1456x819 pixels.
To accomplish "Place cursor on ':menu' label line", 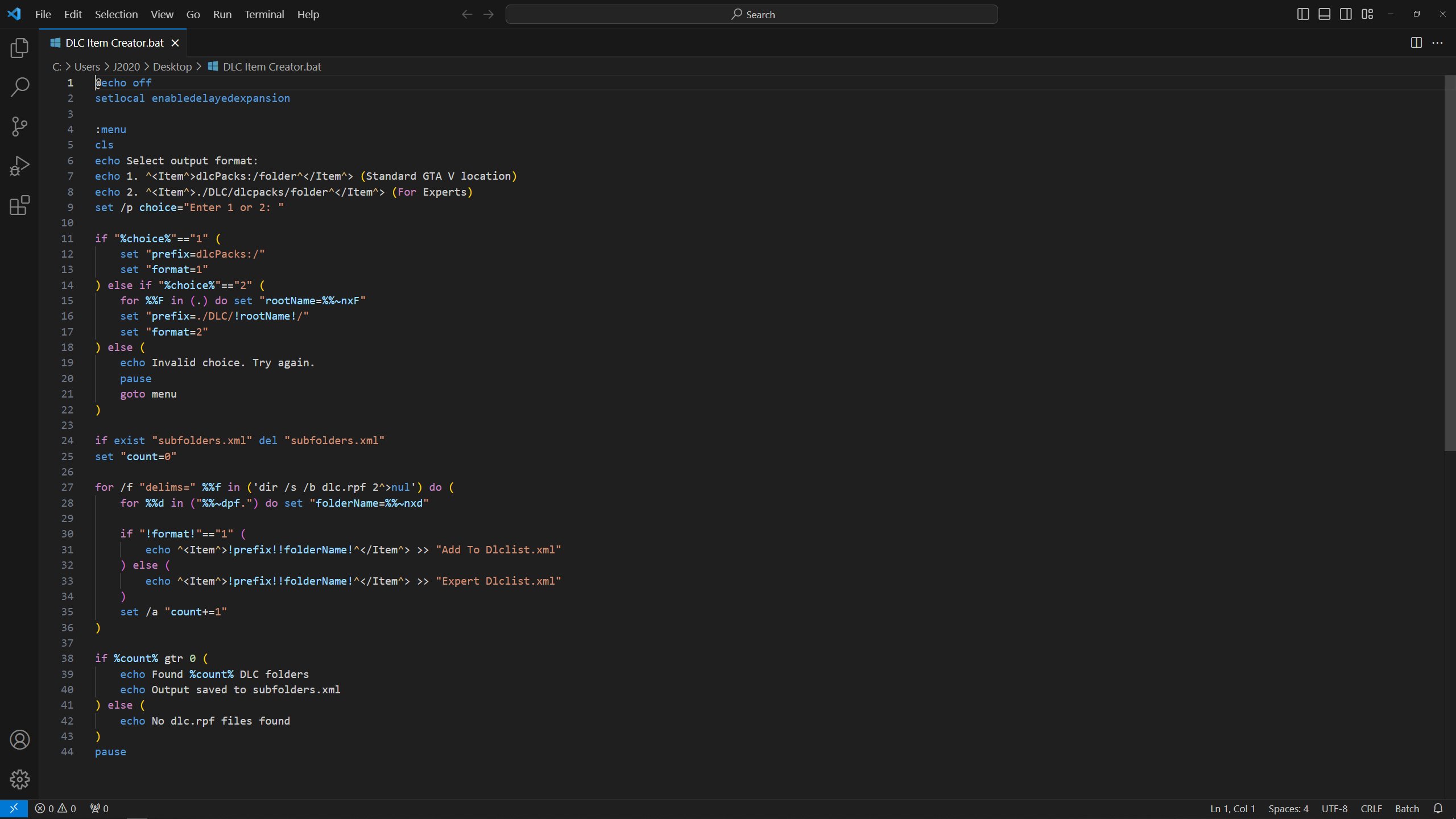I will click(110, 129).
